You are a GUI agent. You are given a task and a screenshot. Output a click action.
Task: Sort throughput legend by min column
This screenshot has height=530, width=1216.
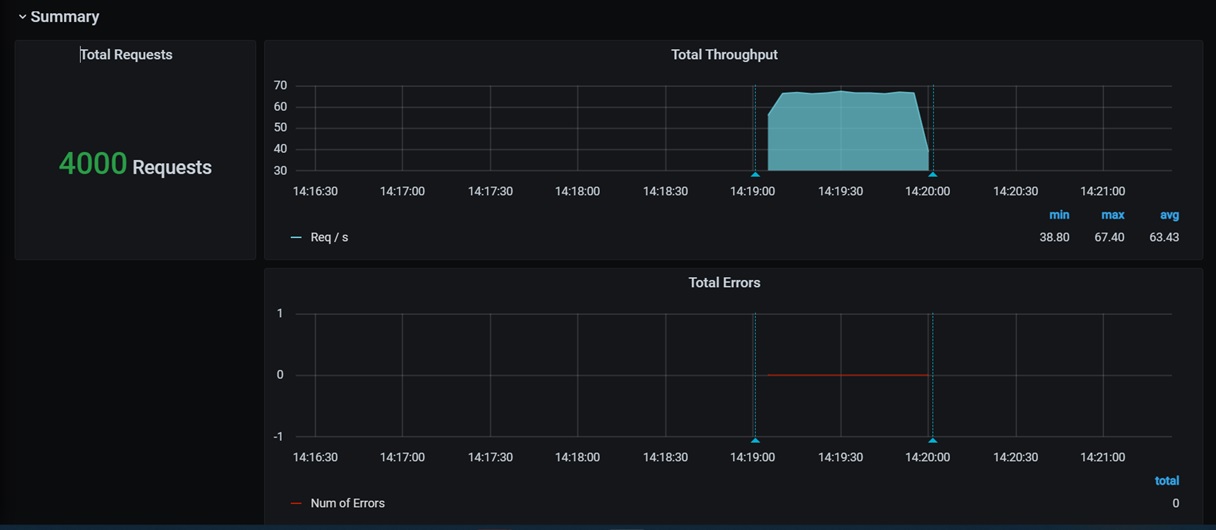click(x=1059, y=215)
